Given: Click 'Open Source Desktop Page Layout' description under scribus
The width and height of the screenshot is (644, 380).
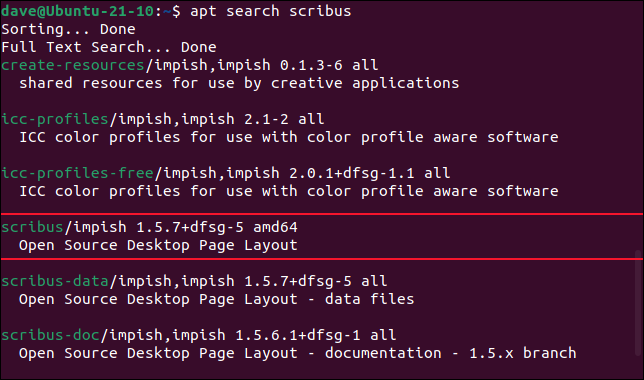Looking at the screenshot, I should (158, 245).
